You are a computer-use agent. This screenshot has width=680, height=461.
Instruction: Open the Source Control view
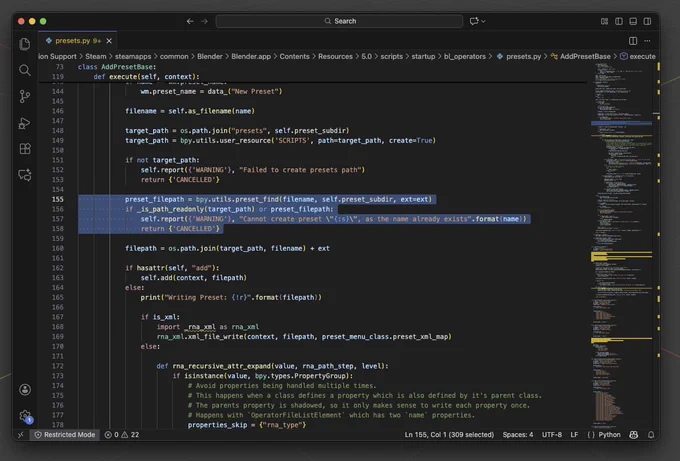(x=25, y=96)
